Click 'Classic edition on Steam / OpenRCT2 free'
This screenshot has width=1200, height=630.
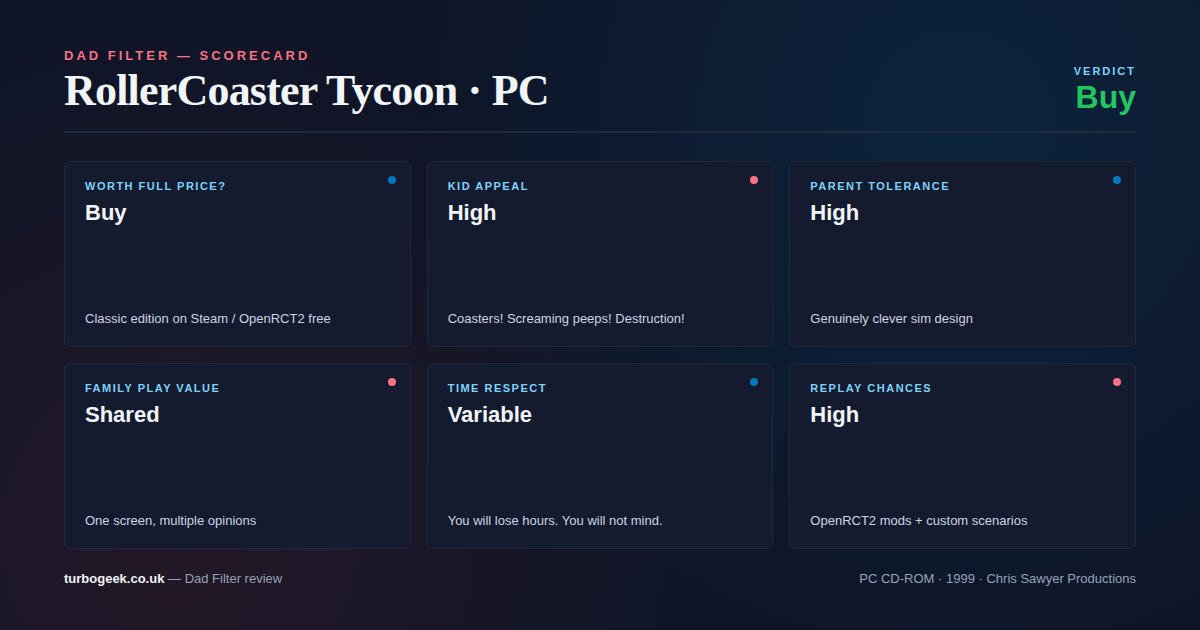click(208, 319)
